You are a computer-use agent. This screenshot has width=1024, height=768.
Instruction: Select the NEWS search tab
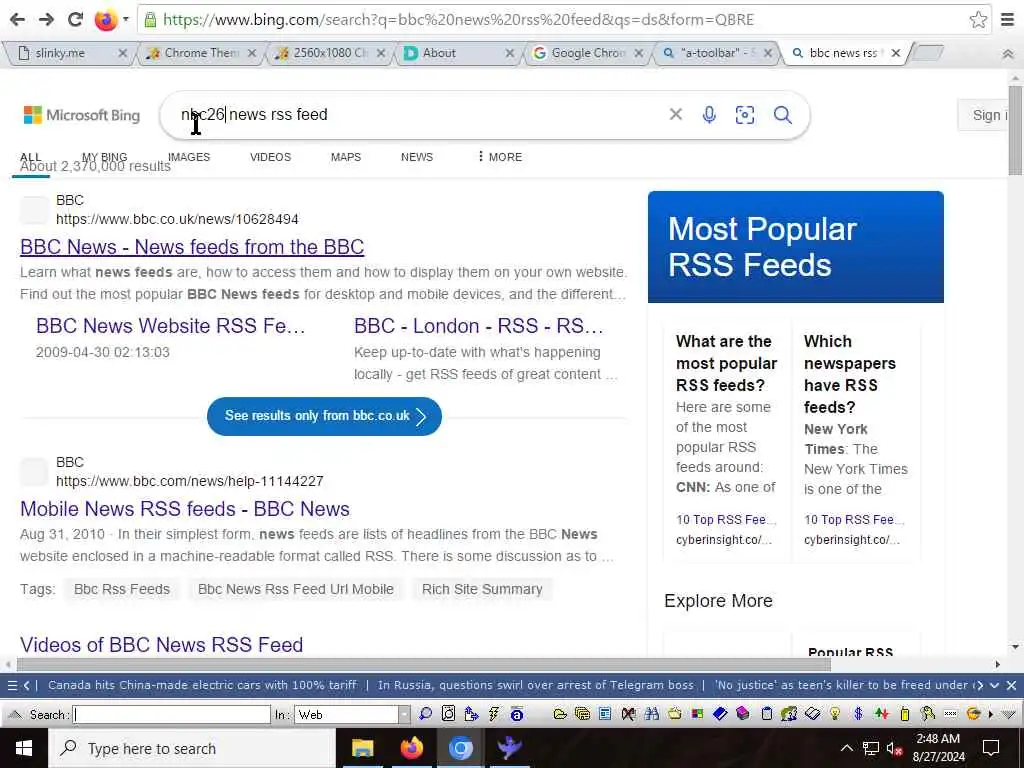[417, 157]
